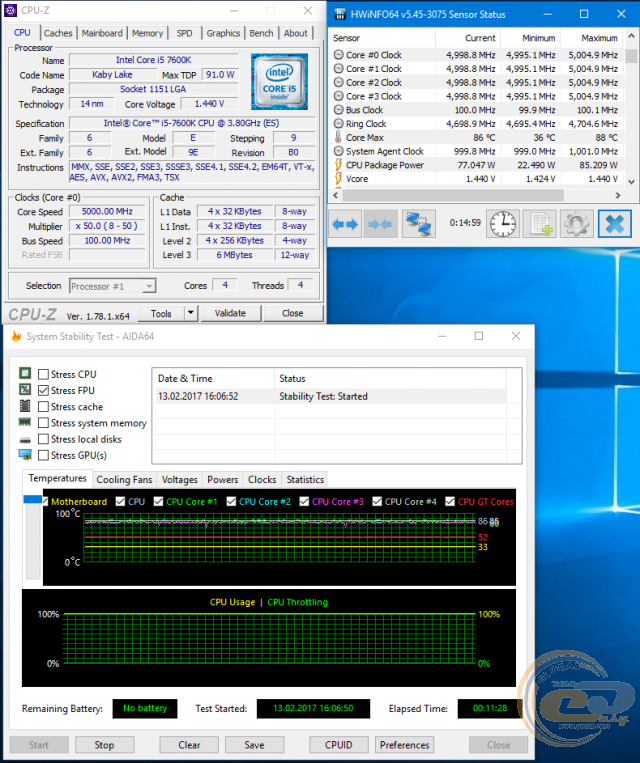Click the HWiNFO64 title bar icon
Image resolution: width=640 pixels, height=763 pixels.
point(340,14)
